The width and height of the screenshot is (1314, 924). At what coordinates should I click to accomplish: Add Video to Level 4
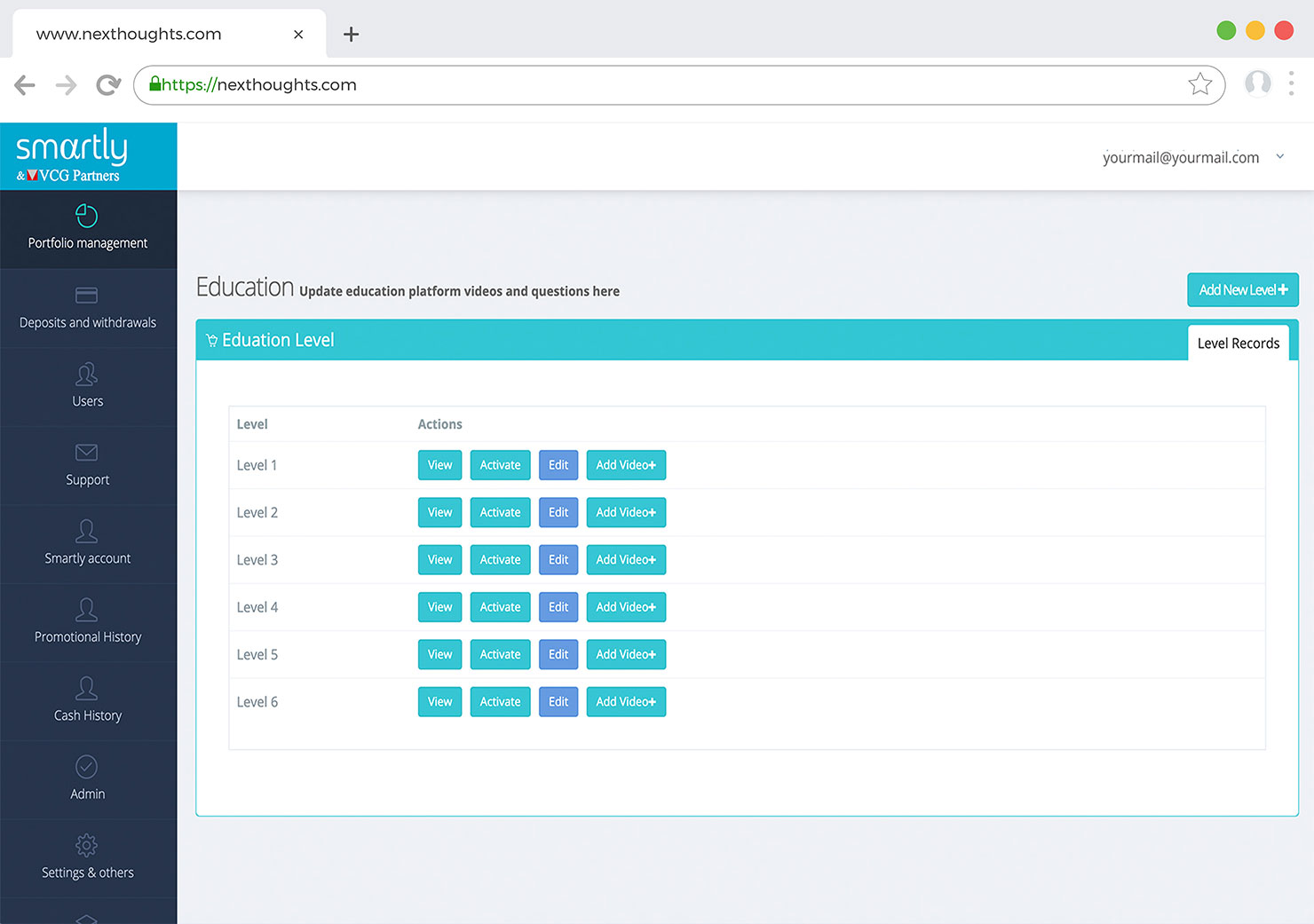pos(626,607)
